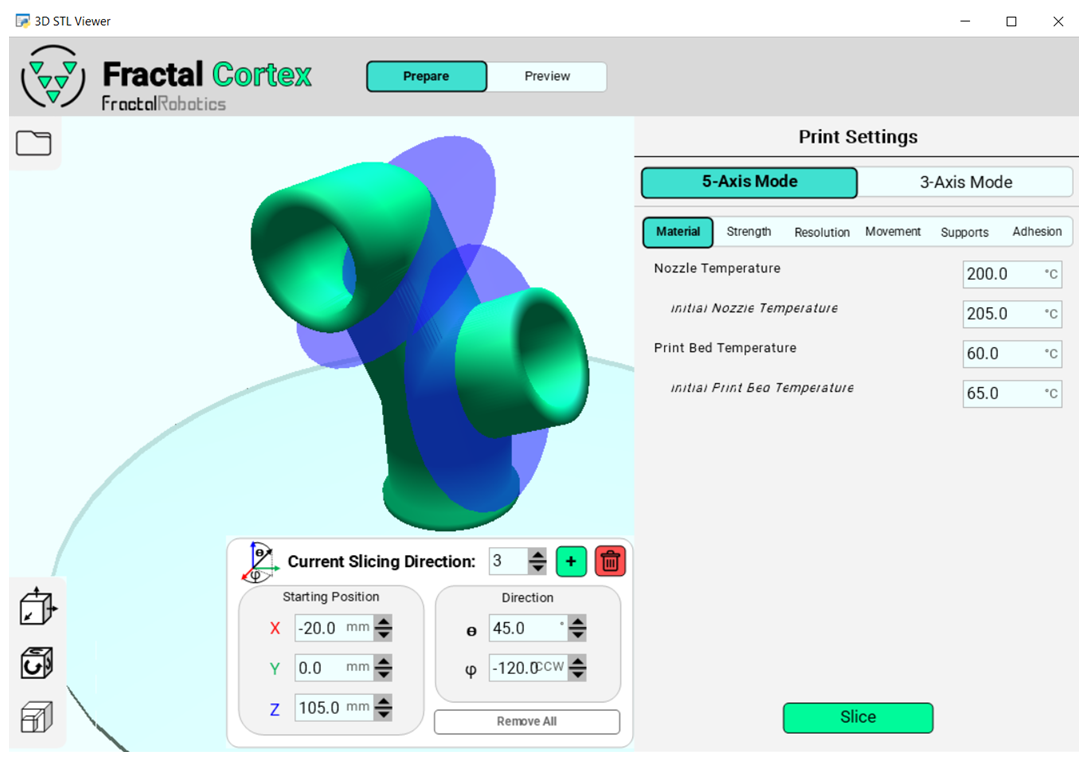The image size is (1088, 761).
Task: Decrease phi direction angle
Action: tap(577, 674)
